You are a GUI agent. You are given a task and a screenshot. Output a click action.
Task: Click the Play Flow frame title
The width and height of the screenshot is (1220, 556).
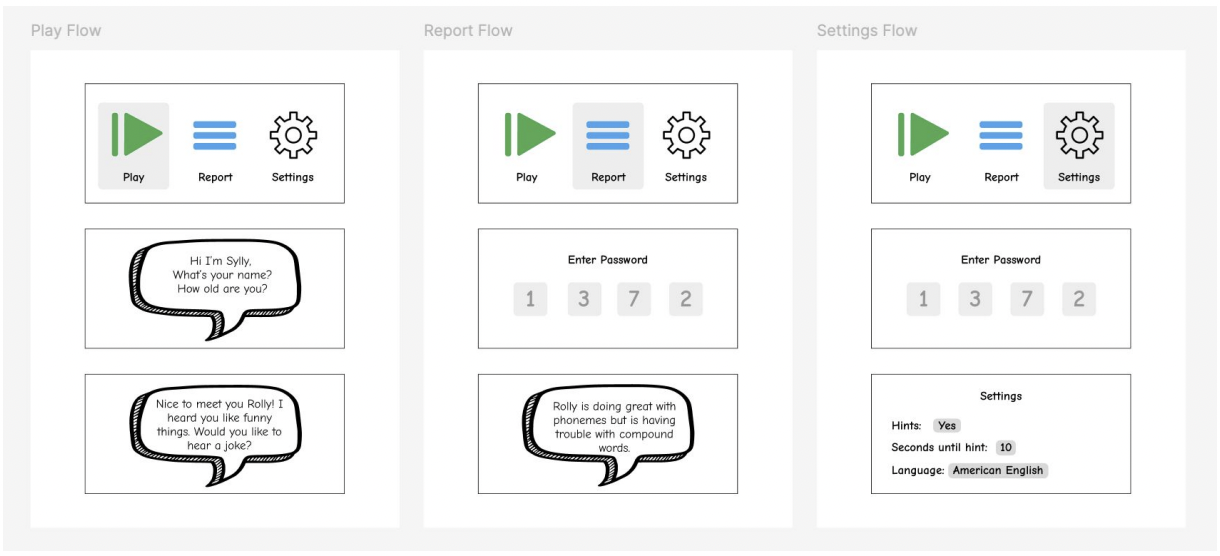tap(66, 30)
